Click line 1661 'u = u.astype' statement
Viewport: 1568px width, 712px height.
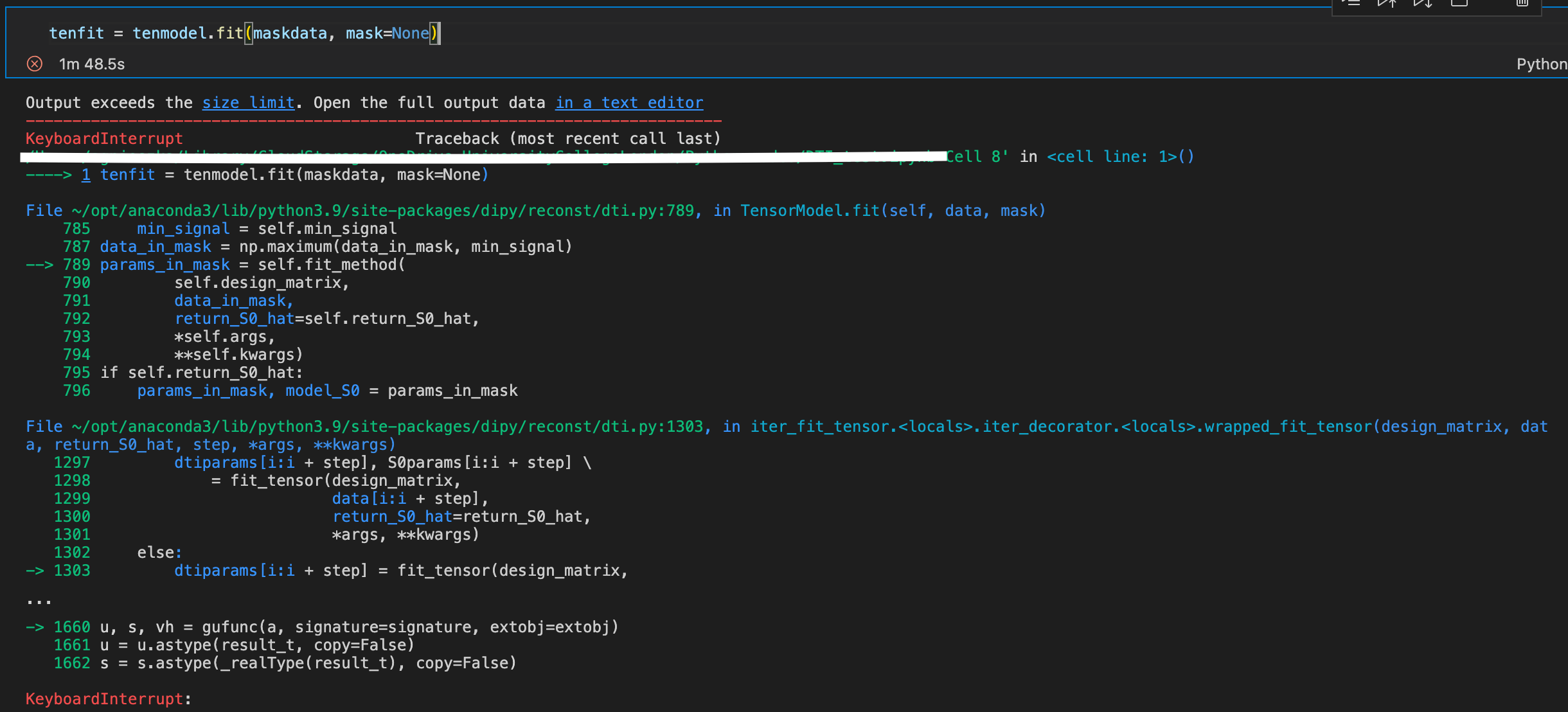click(257, 645)
